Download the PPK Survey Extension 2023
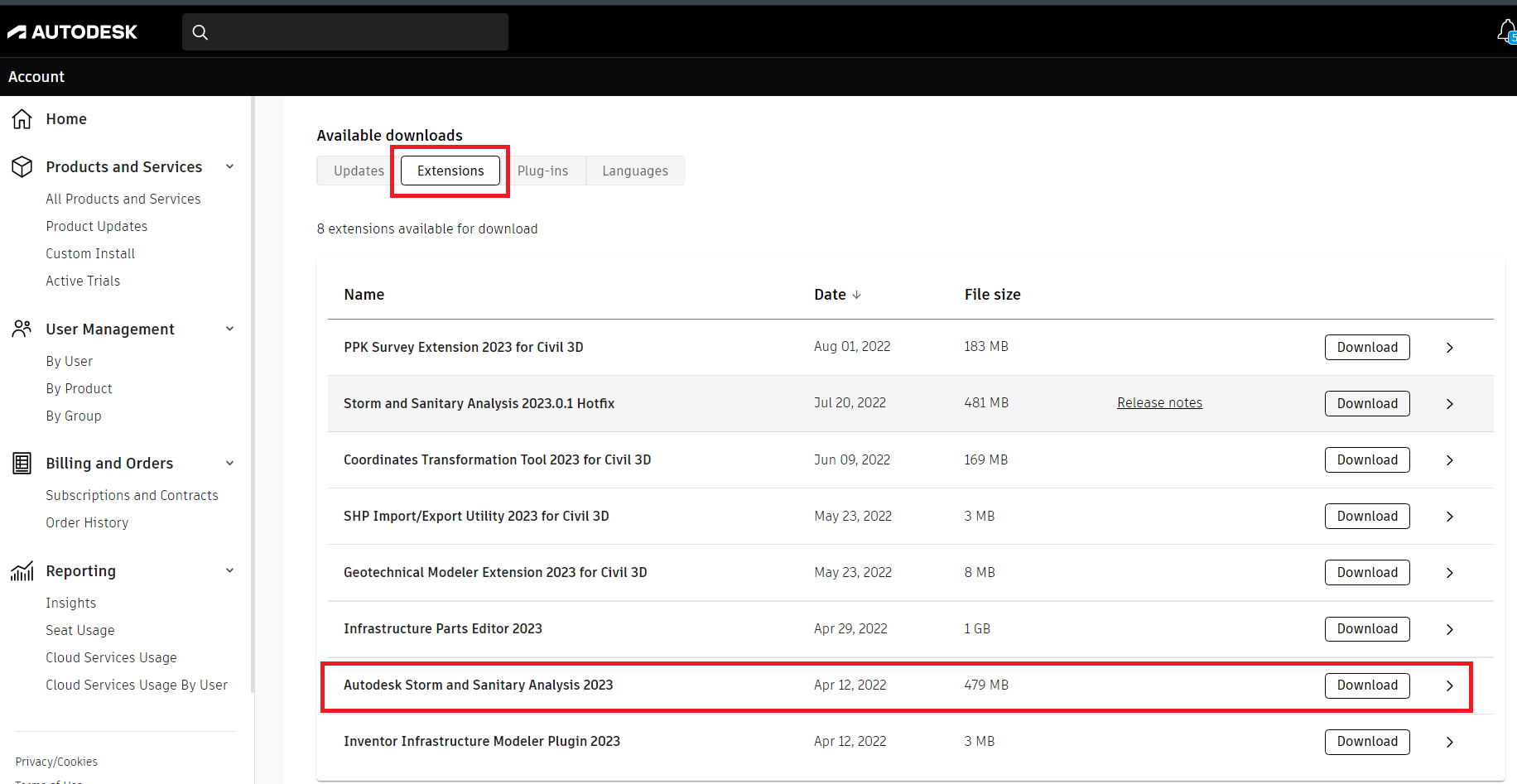The height and width of the screenshot is (784, 1517). tap(1366, 347)
